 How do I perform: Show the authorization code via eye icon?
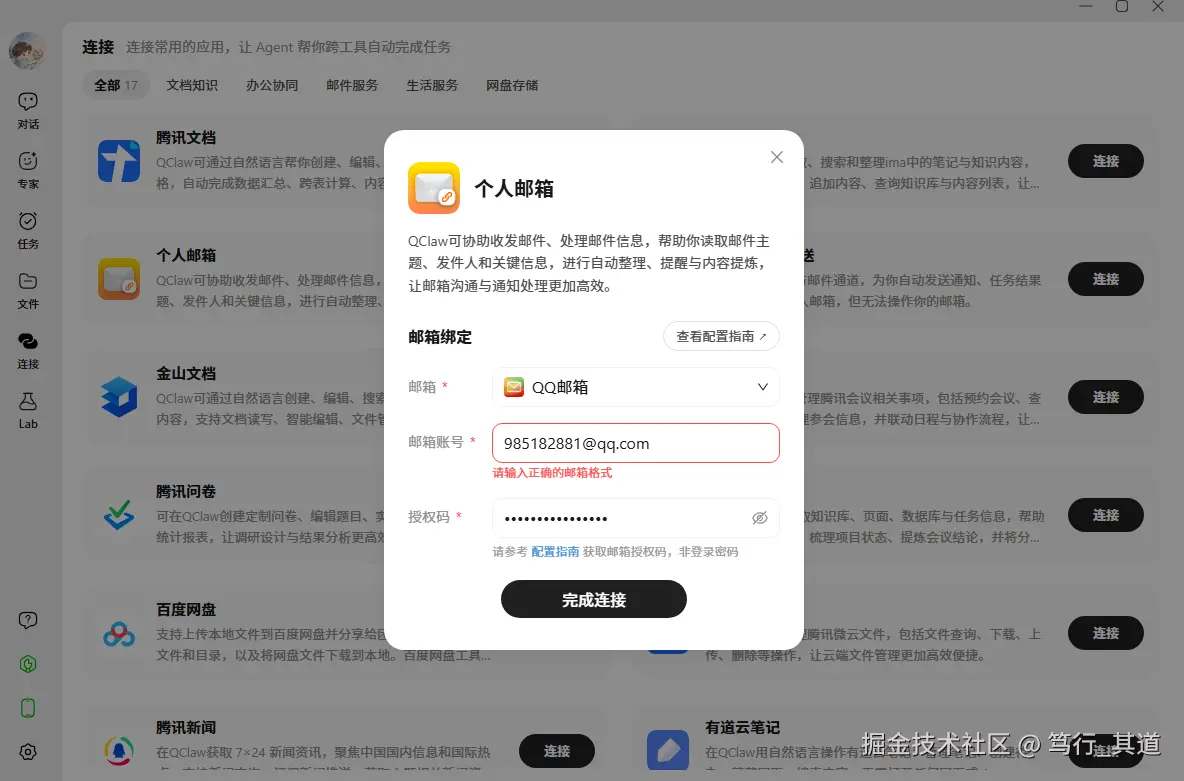tap(760, 517)
